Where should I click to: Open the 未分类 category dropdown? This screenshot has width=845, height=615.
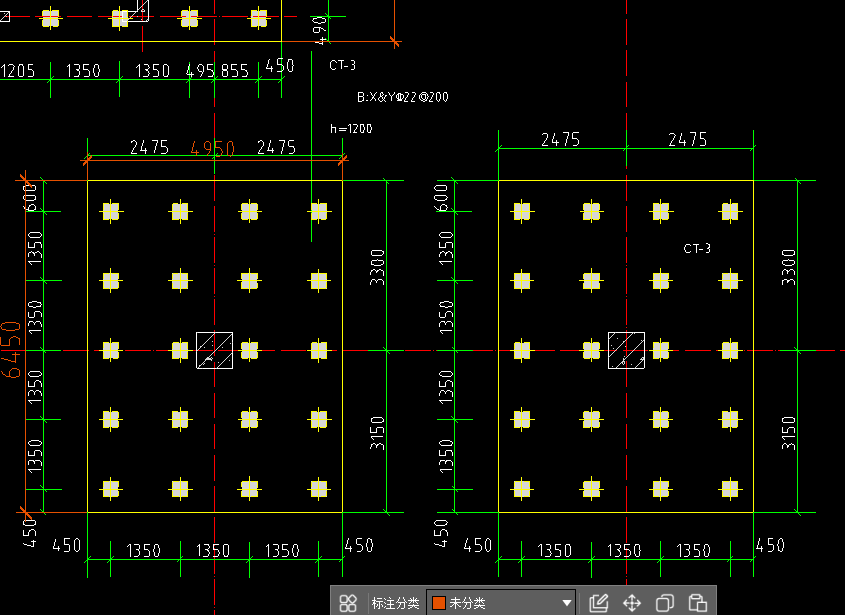(x=501, y=603)
